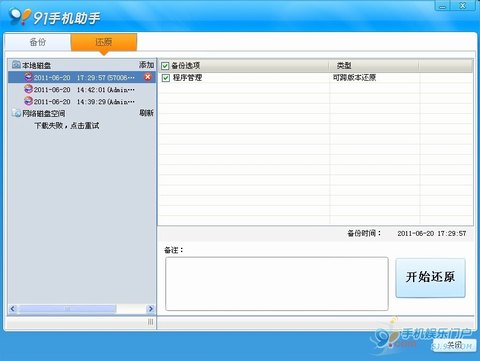Select backup 2011-06-20 17:29:57
Viewport: 480px width, 361px height.
tap(82, 77)
